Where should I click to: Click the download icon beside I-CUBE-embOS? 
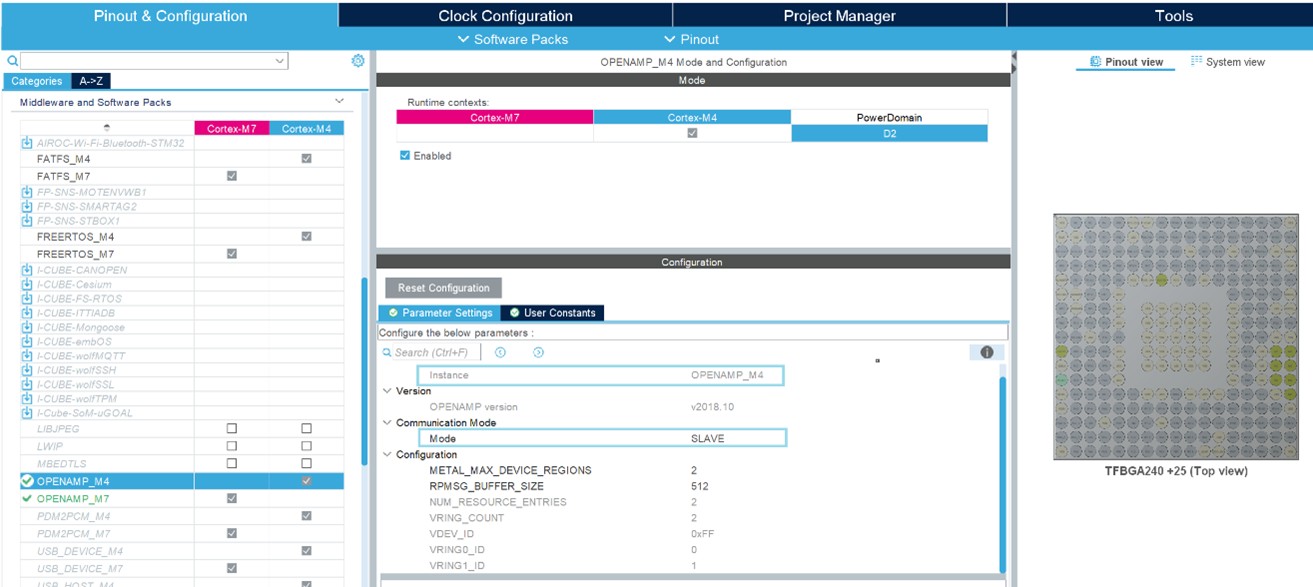tap(27, 342)
